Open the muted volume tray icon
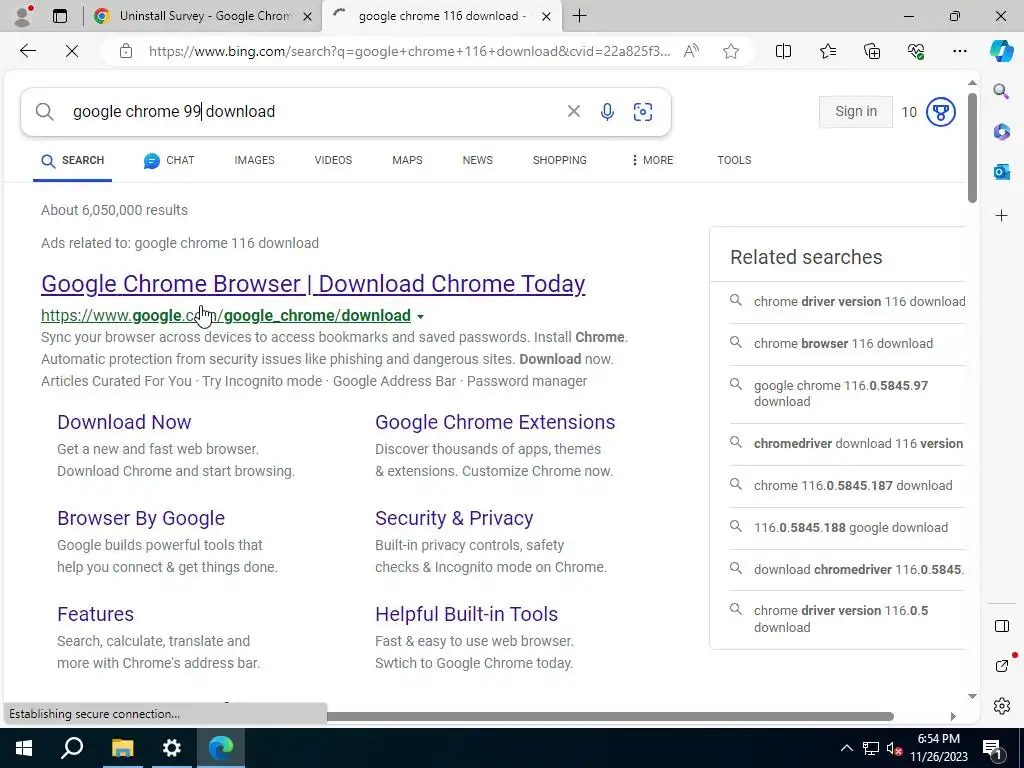Image resolution: width=1024 pixels, height=768 pixels. coord(894,748)
